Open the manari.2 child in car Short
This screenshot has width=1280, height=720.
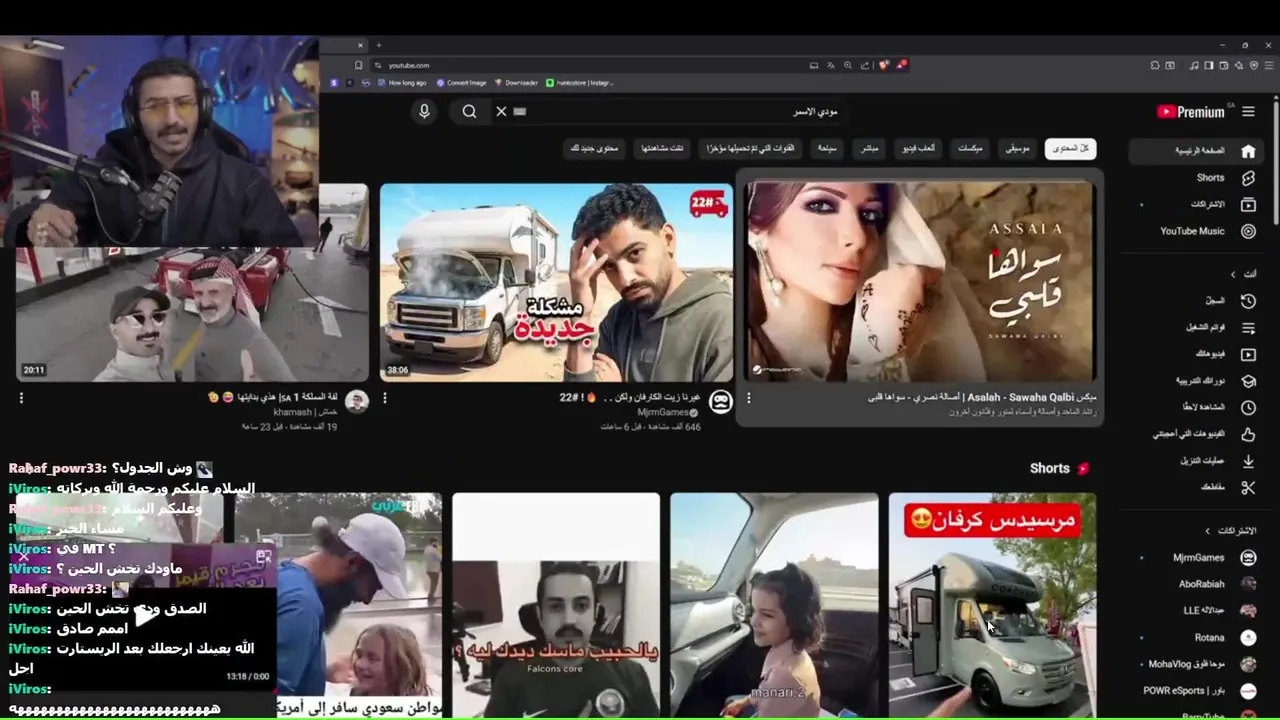tap(774, 606)
